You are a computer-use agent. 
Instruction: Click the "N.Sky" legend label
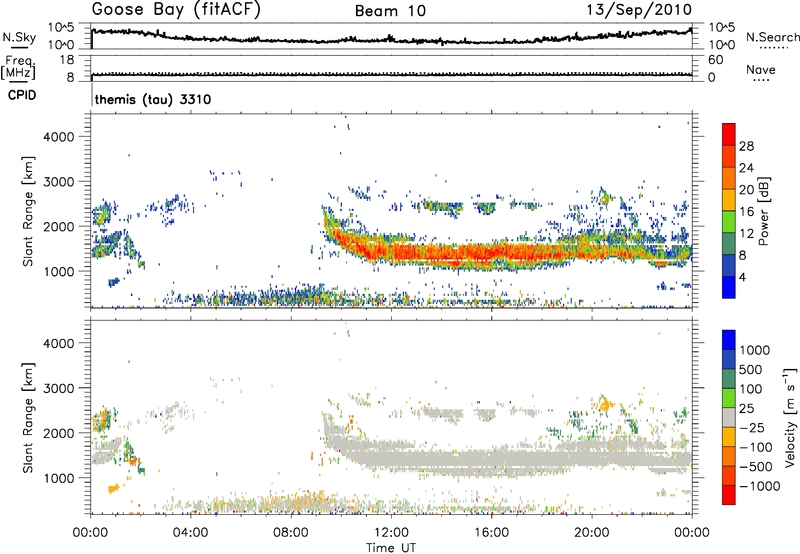click(19, 37)
